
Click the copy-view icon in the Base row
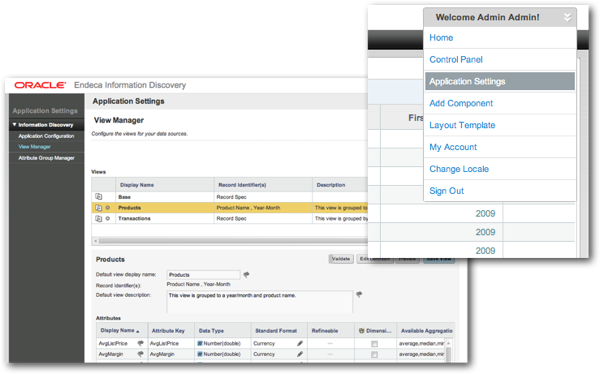(x=98, y=197)
